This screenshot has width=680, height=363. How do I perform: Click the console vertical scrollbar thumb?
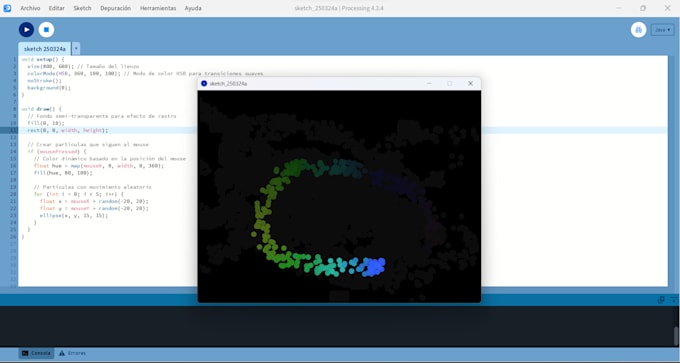[x=676, y=336]
